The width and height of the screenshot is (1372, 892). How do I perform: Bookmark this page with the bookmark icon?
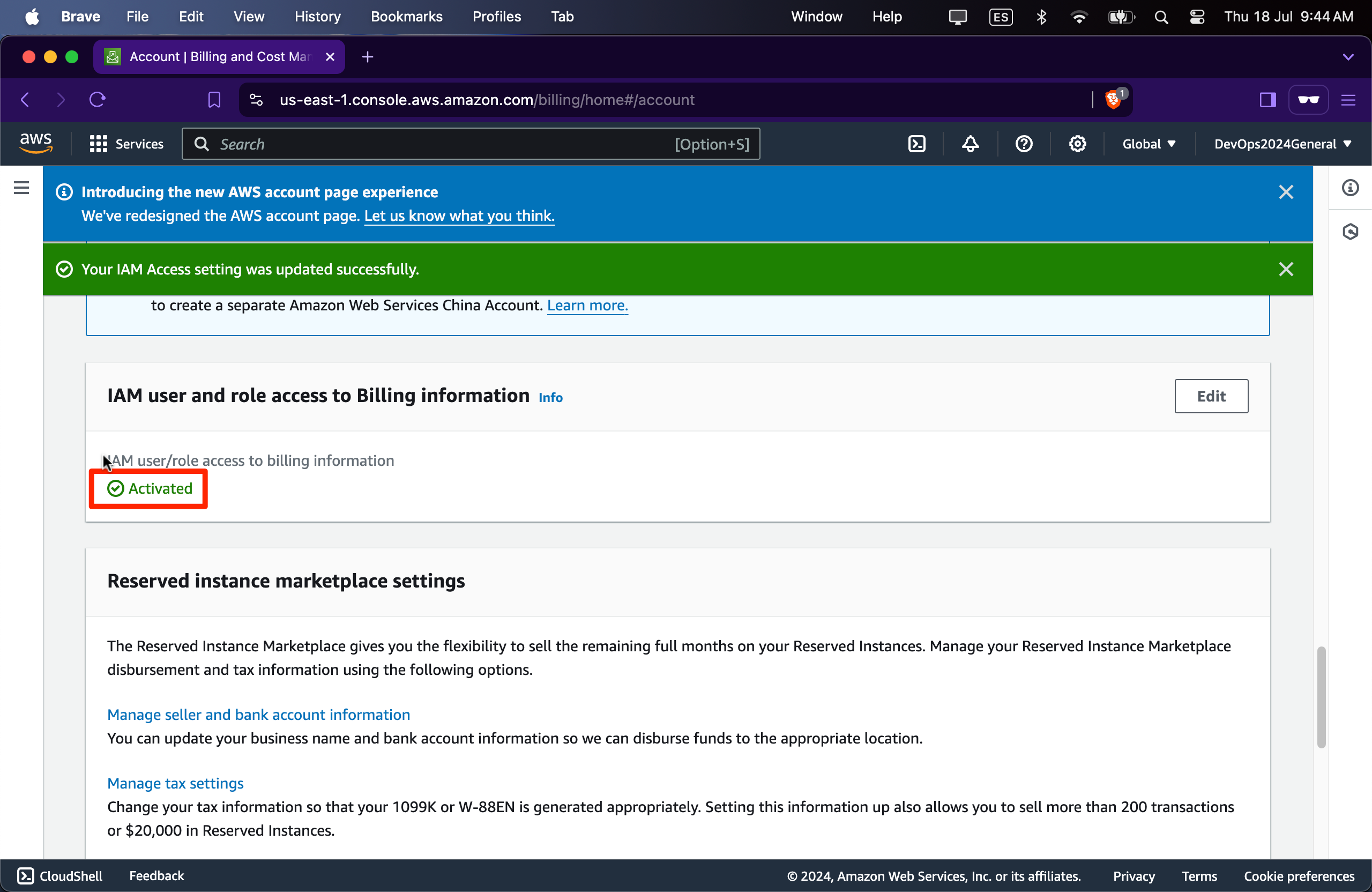[x=214, y=100]
